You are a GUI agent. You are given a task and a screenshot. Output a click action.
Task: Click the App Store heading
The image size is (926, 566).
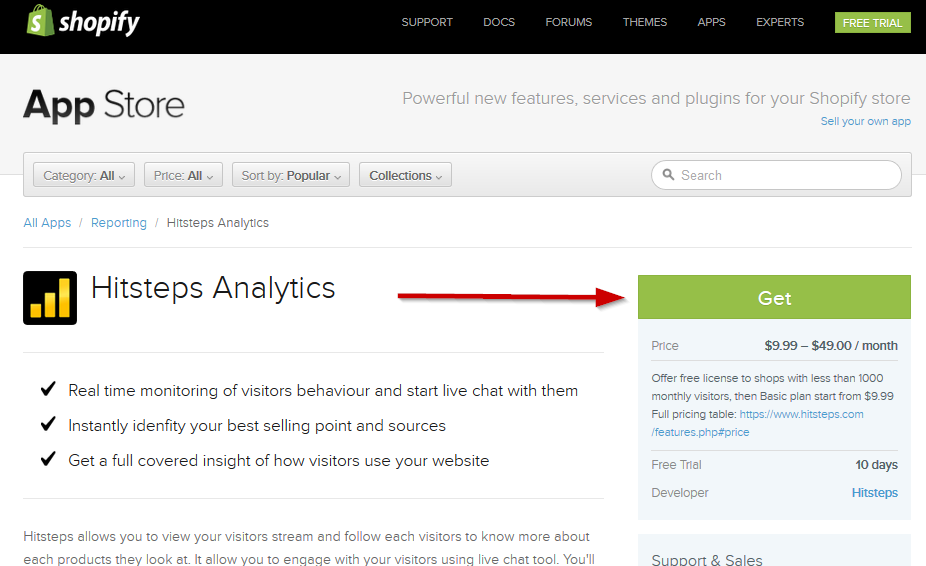point(104,105)
